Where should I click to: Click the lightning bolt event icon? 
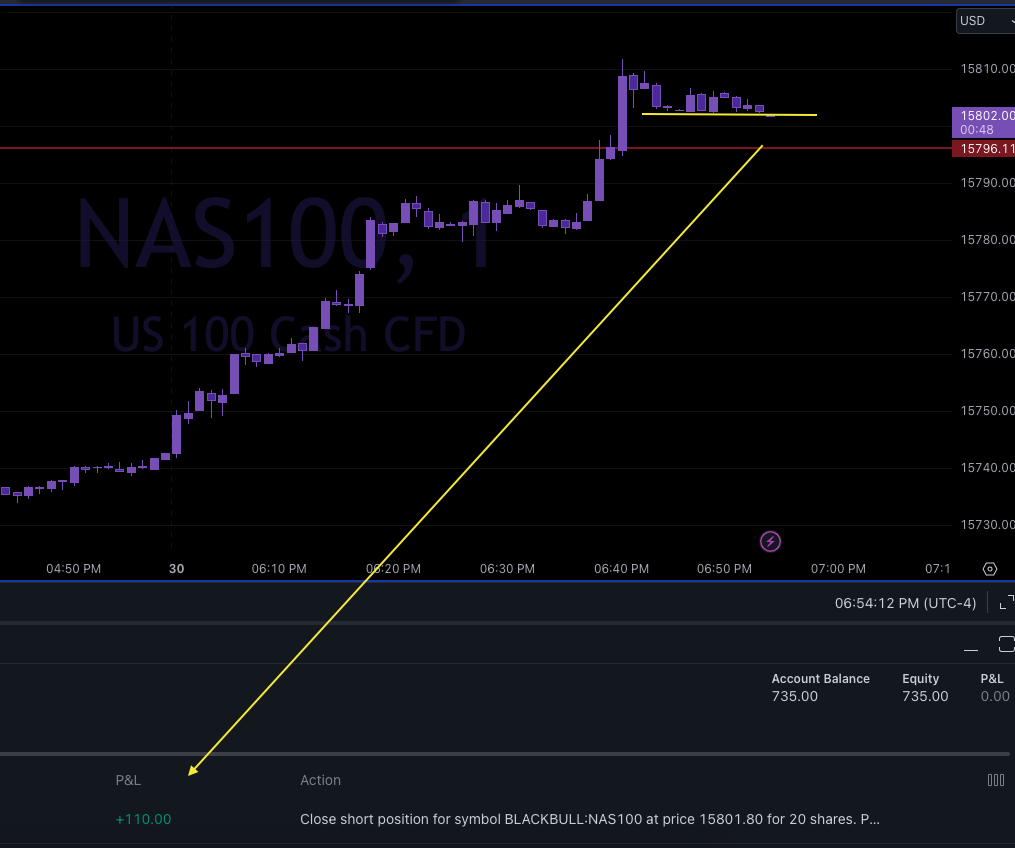coord(770,541)
